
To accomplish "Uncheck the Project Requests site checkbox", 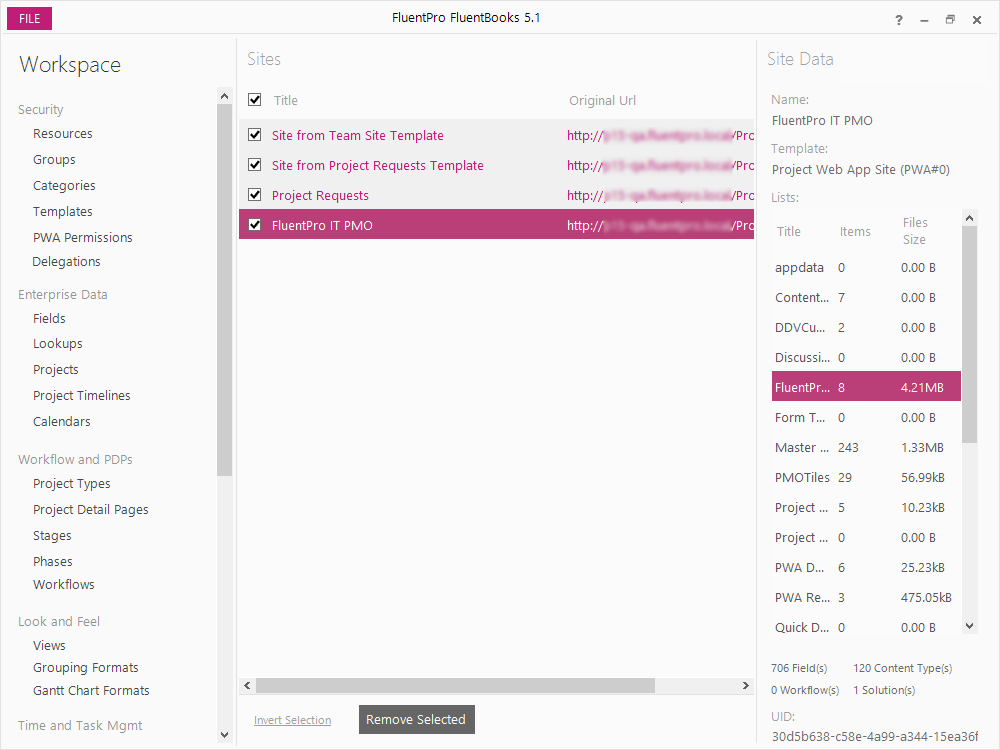I will click(254, 195).
